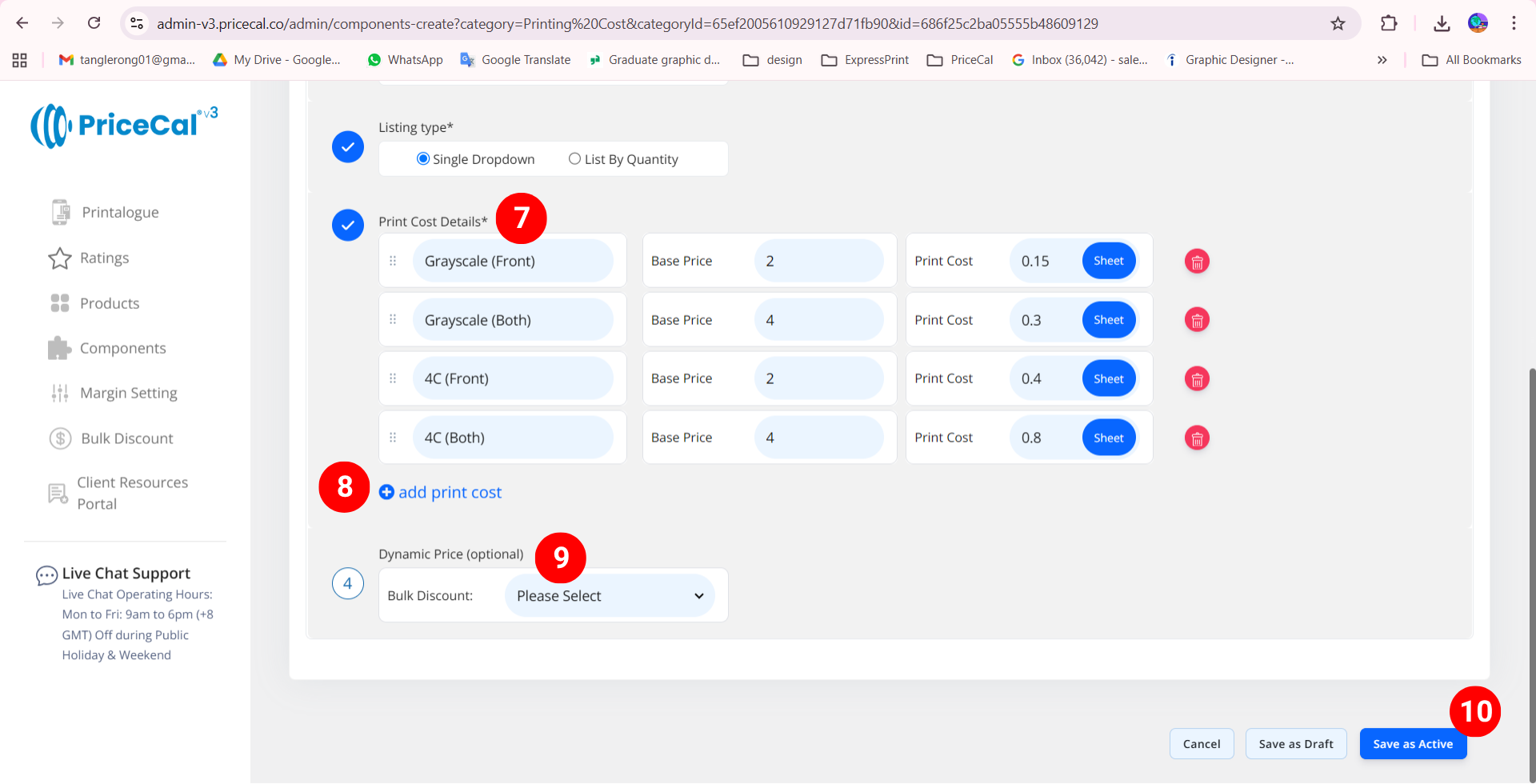Open Components in the sidebar

tap(122, 348)
